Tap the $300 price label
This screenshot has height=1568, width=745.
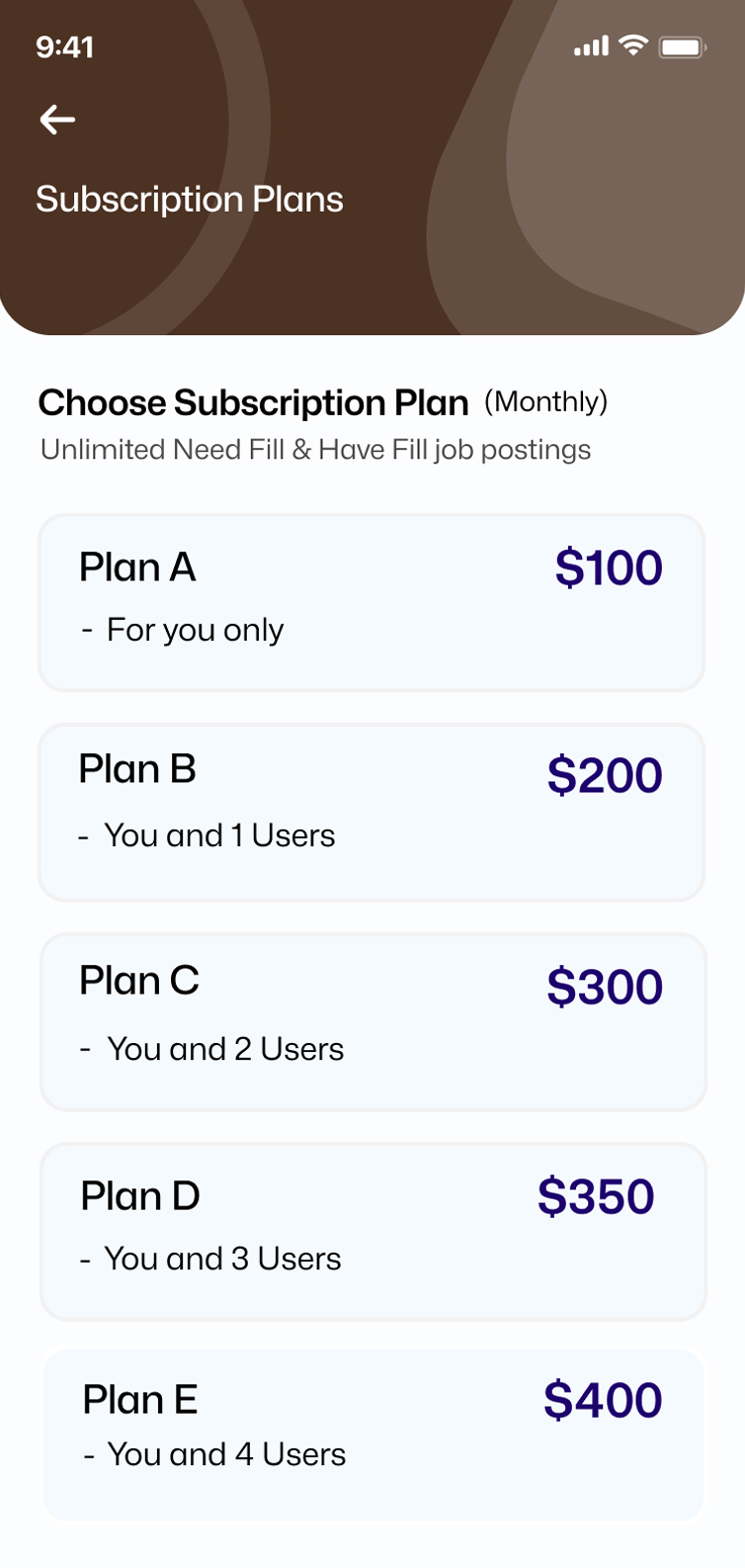[605, 987]
